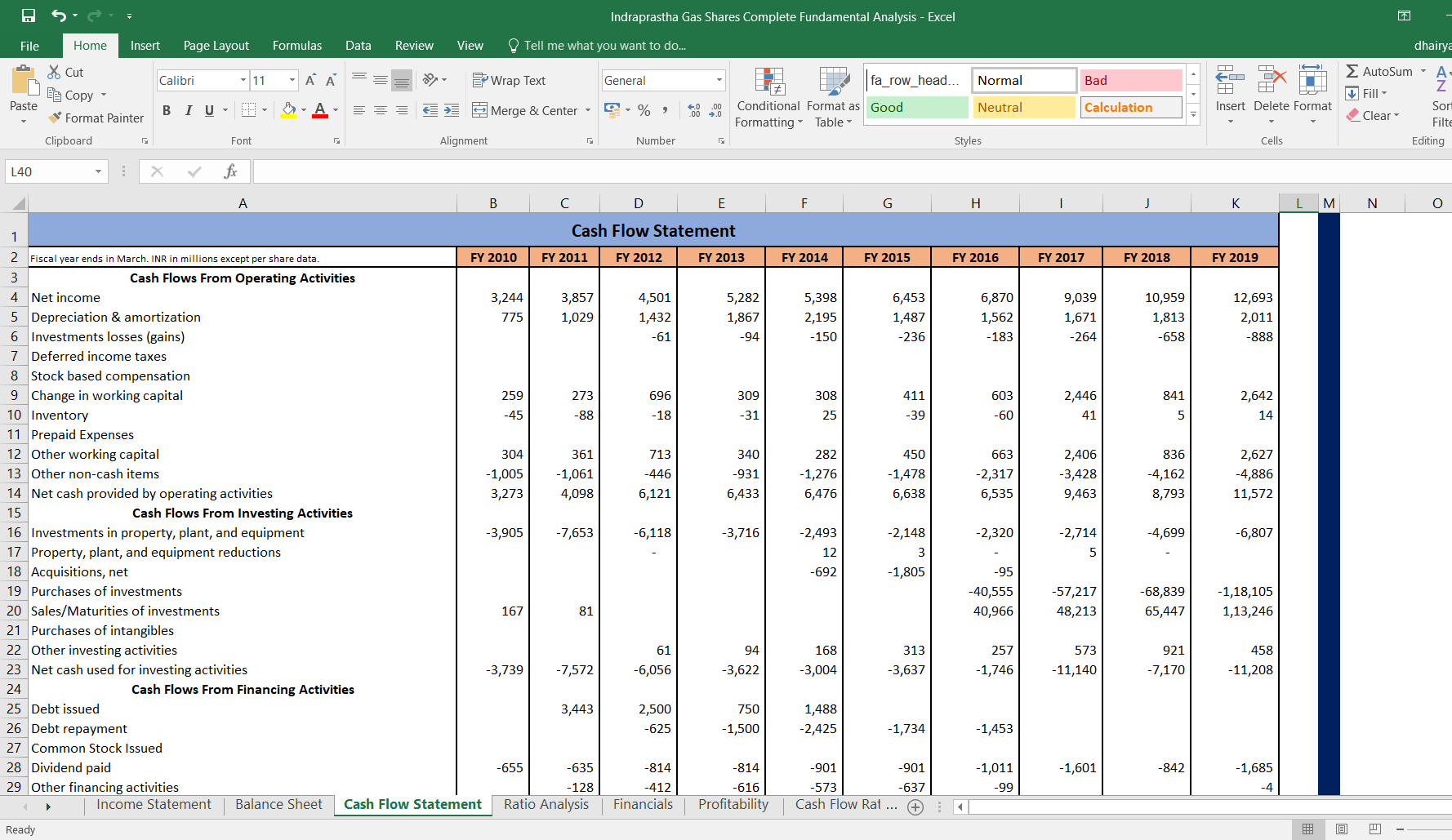
Task: Click the Decrease Indent icon
Action: pos(430,110)
